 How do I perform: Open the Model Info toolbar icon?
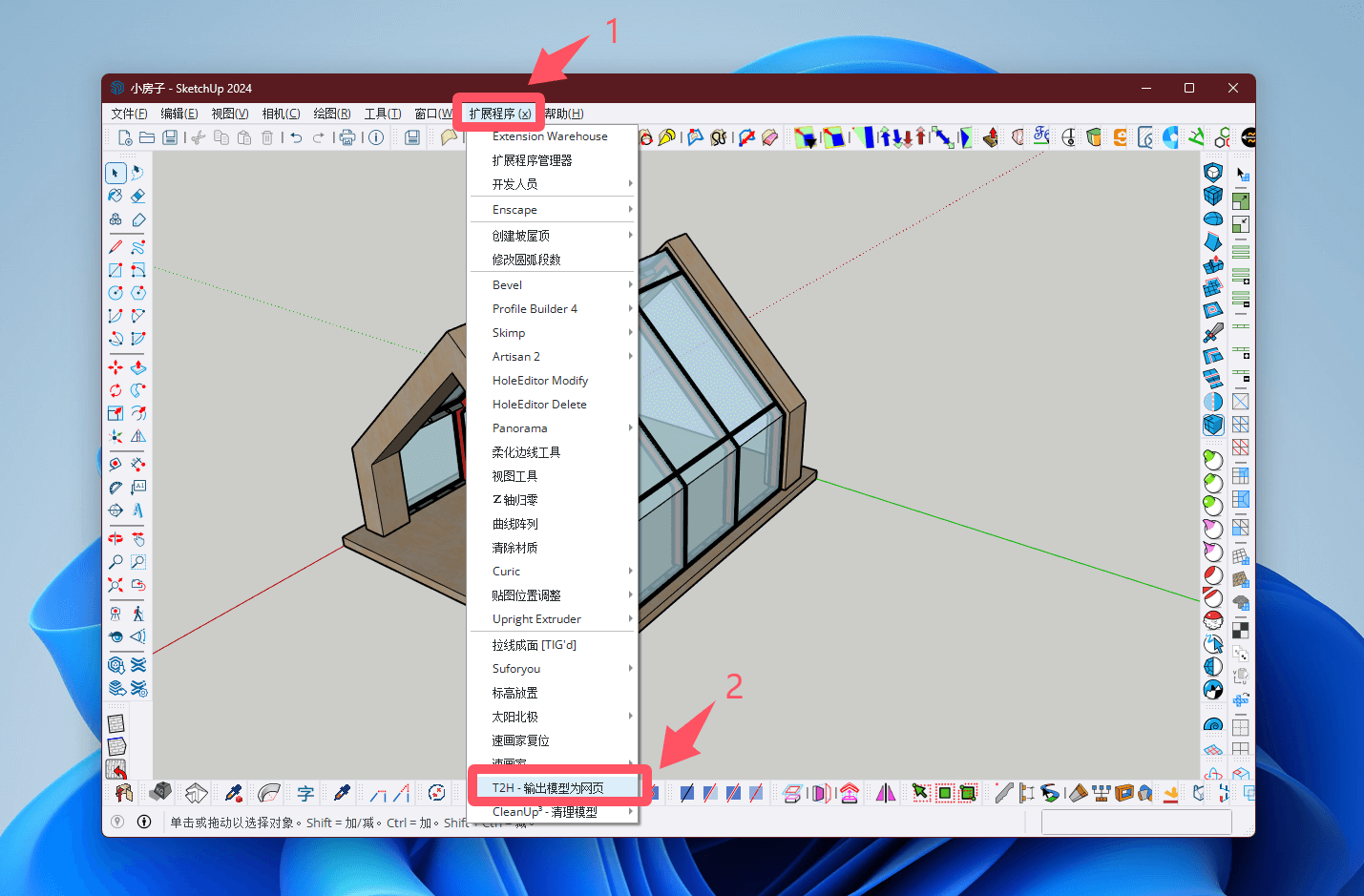pos(376,137)
